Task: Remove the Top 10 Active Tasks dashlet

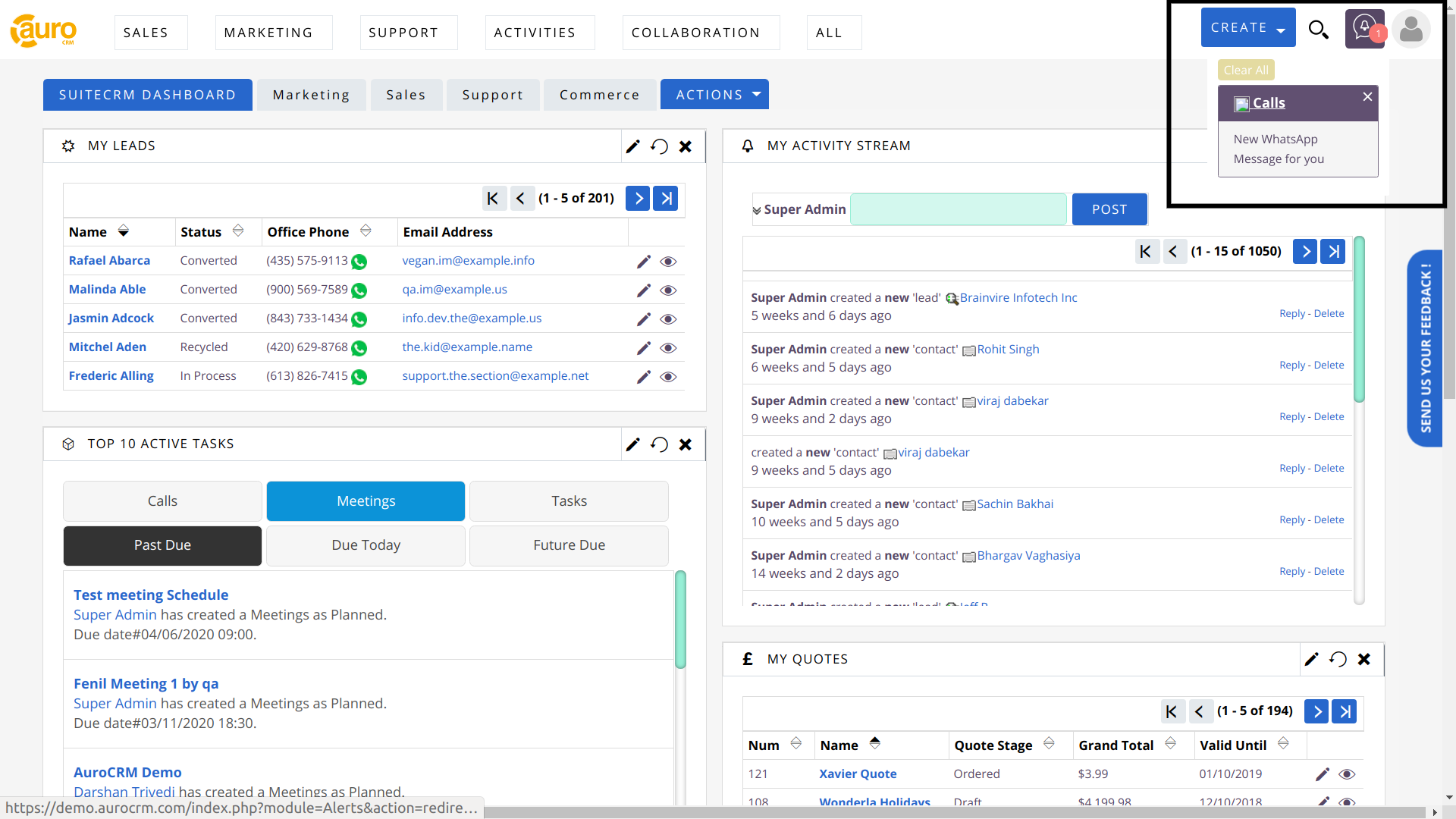Action: [686, 444]
